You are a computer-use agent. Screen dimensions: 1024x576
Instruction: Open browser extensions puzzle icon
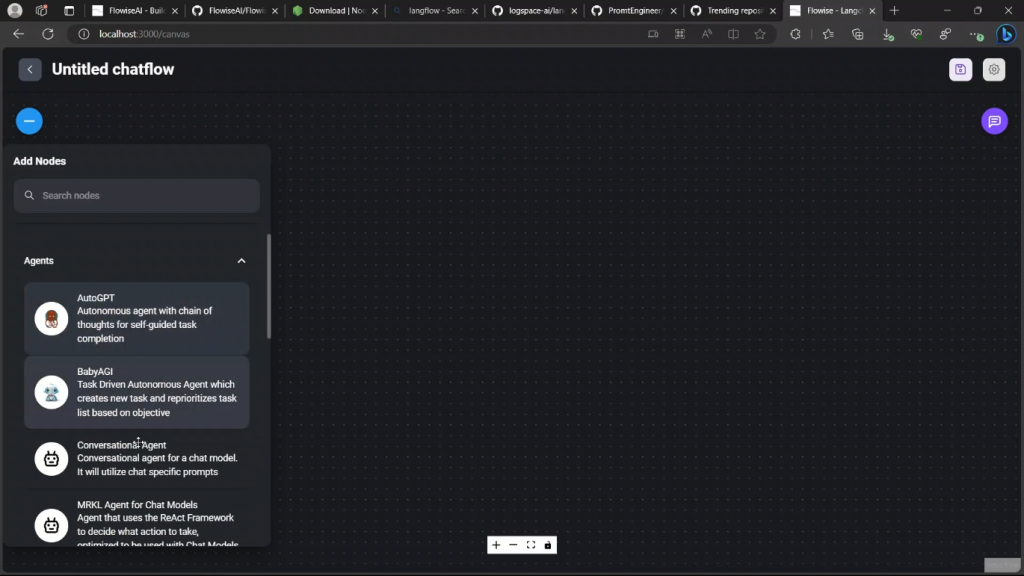(x=795, y=34)
